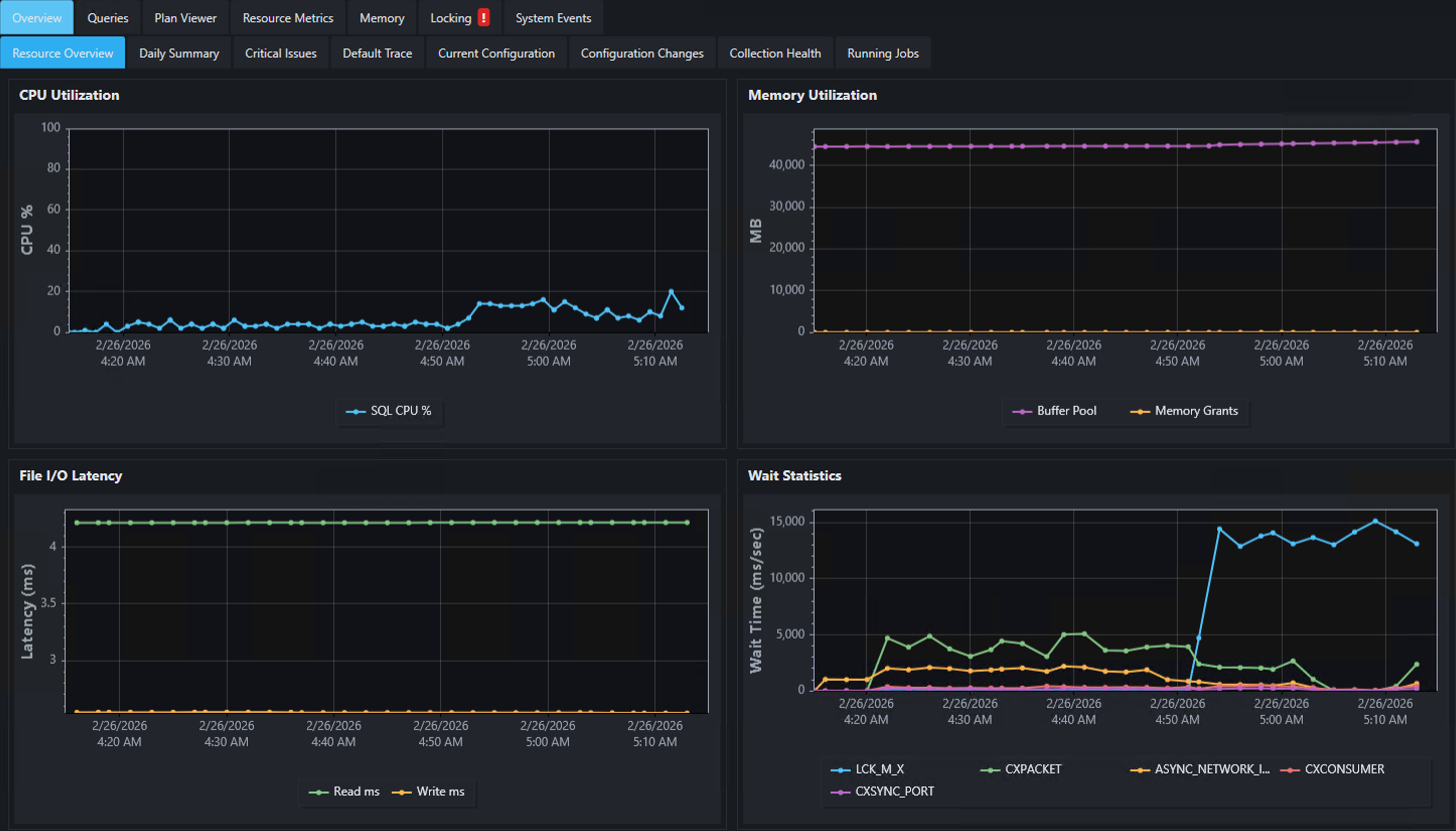
Task: Select the Daily Summary sub-tab
Action: click(x=179, y=52)
